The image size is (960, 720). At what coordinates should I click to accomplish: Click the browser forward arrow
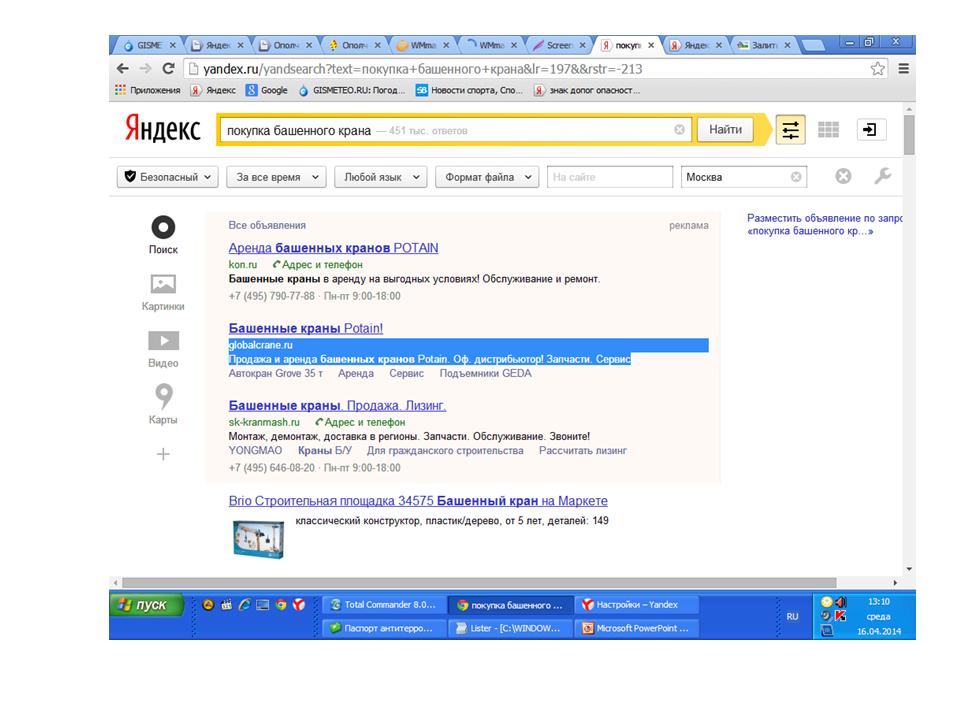tap(145, 69)
